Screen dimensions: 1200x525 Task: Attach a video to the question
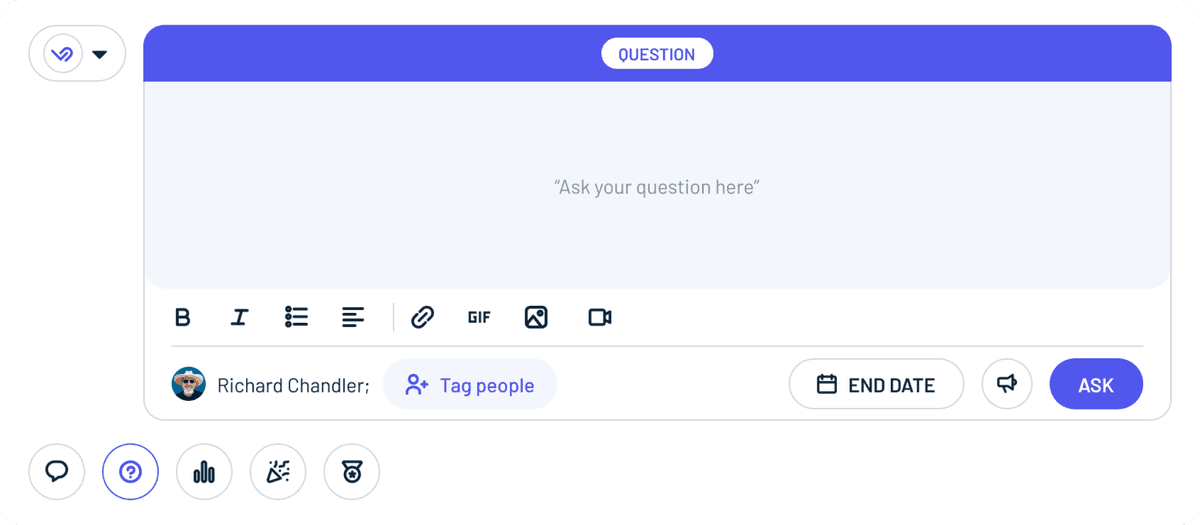[x=600, y=317]
